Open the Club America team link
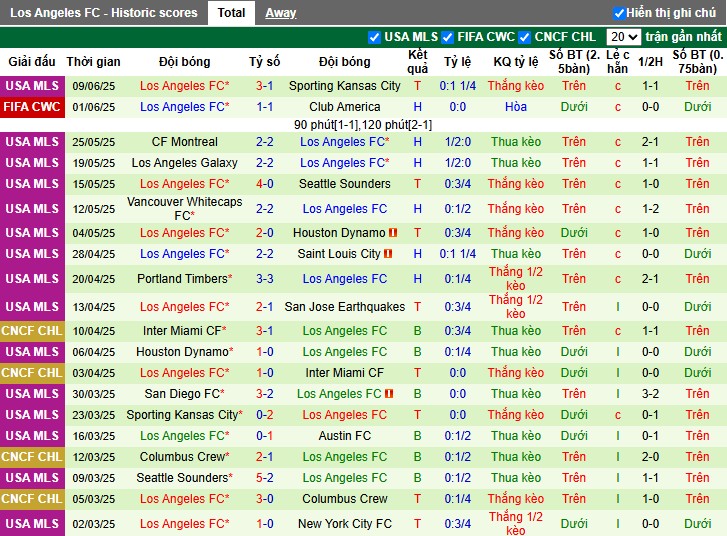 (344, 107)
